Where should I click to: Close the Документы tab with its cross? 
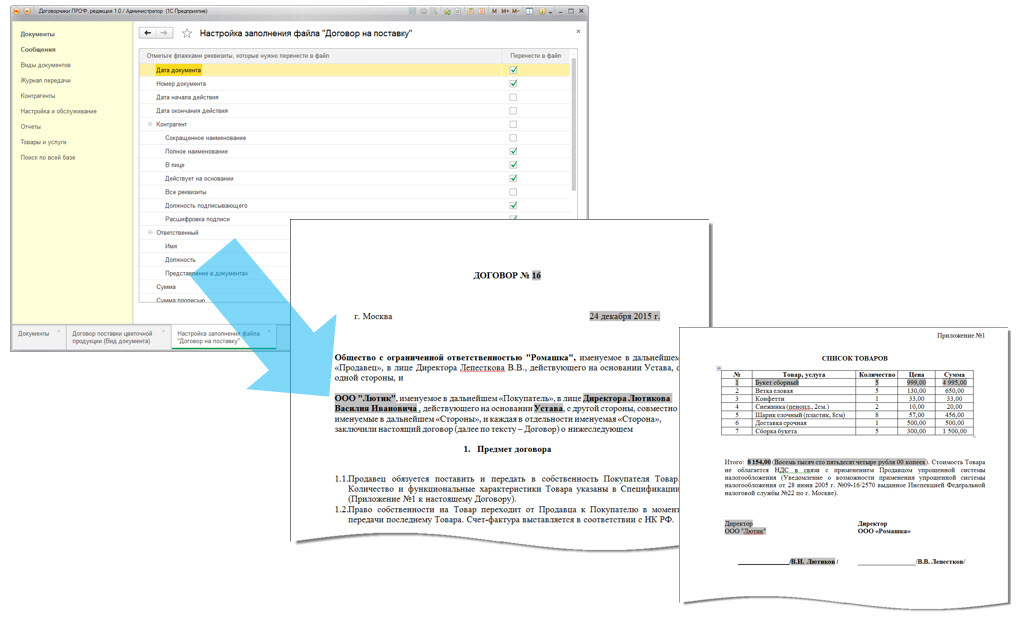point(58,331)
